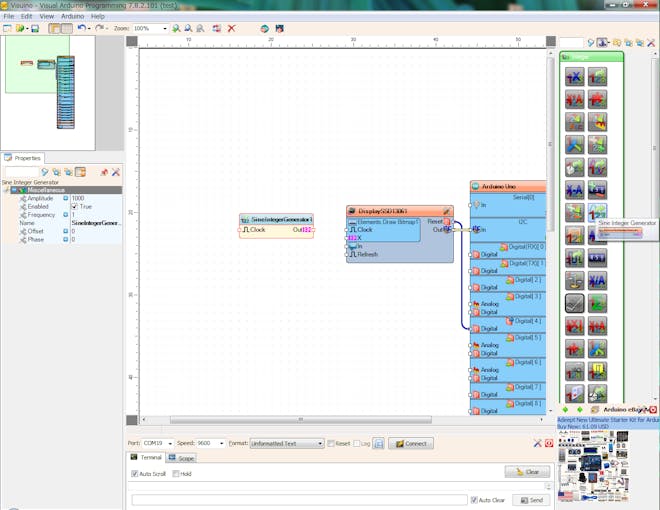660x510 pixels.
Task: Expand the Undo history dropdown arrow
Action: coord(89,29)
